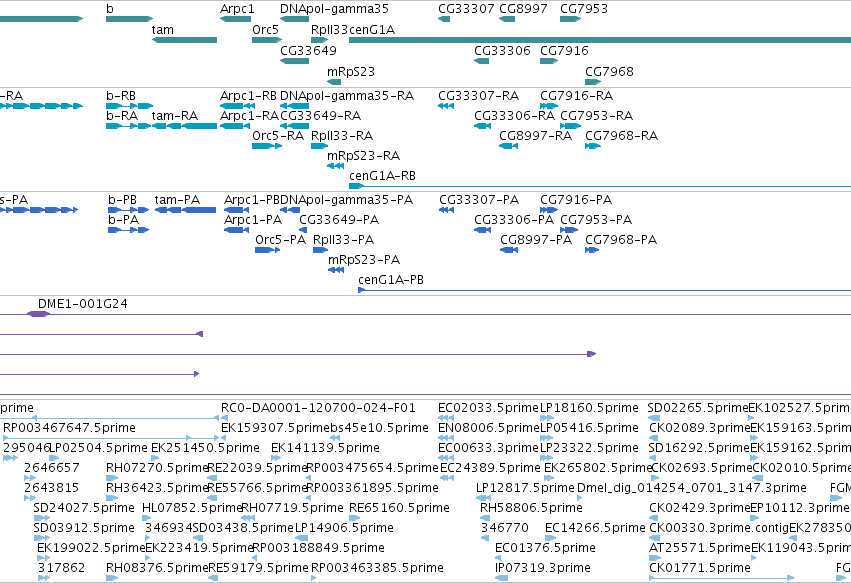Select the CG8997-PA protein feature

(509, 250)
